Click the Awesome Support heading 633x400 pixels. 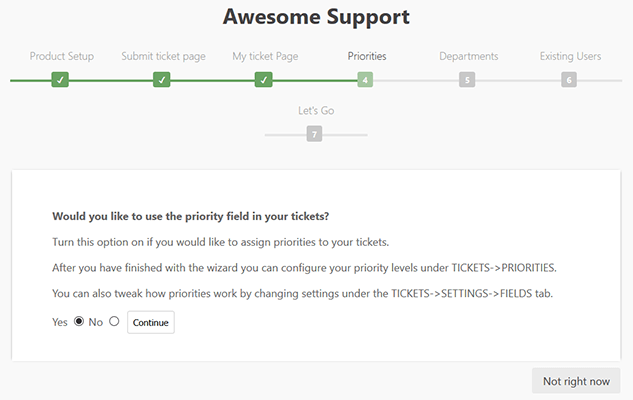click(316, 17)
